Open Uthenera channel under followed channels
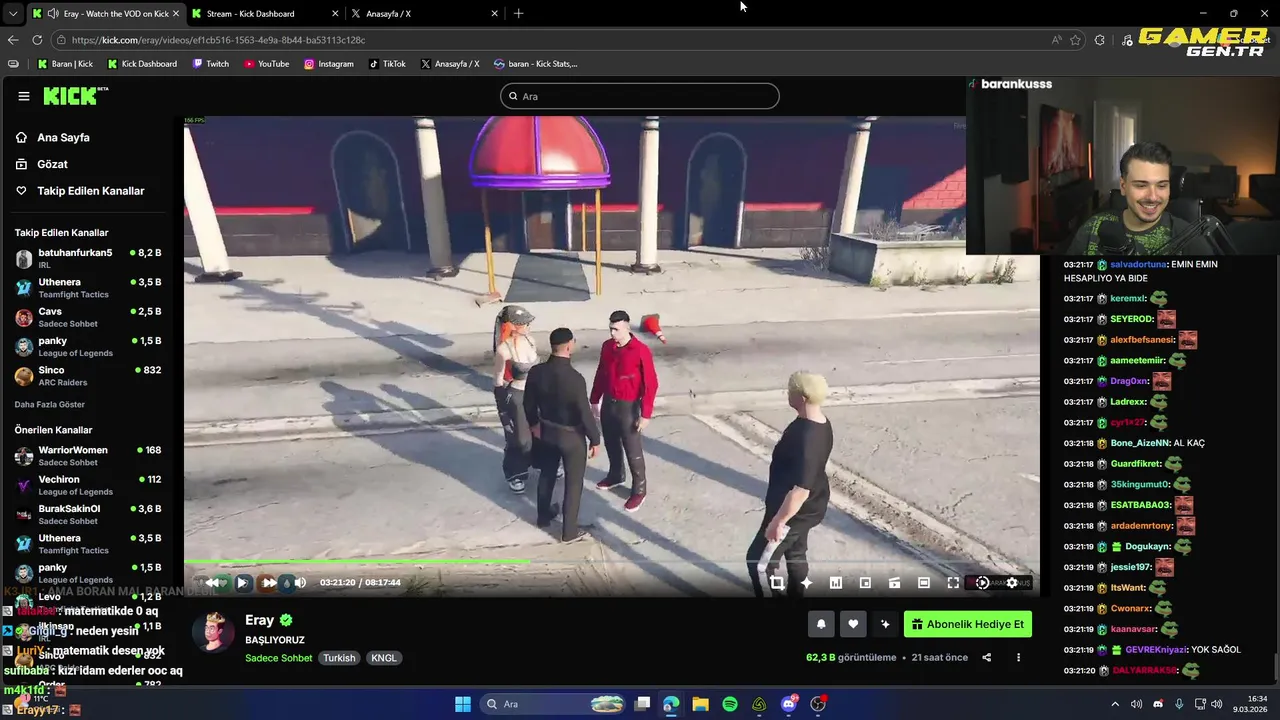Image resolution: width=1280 pixels, height=720 pixels. tap(88, 288)
